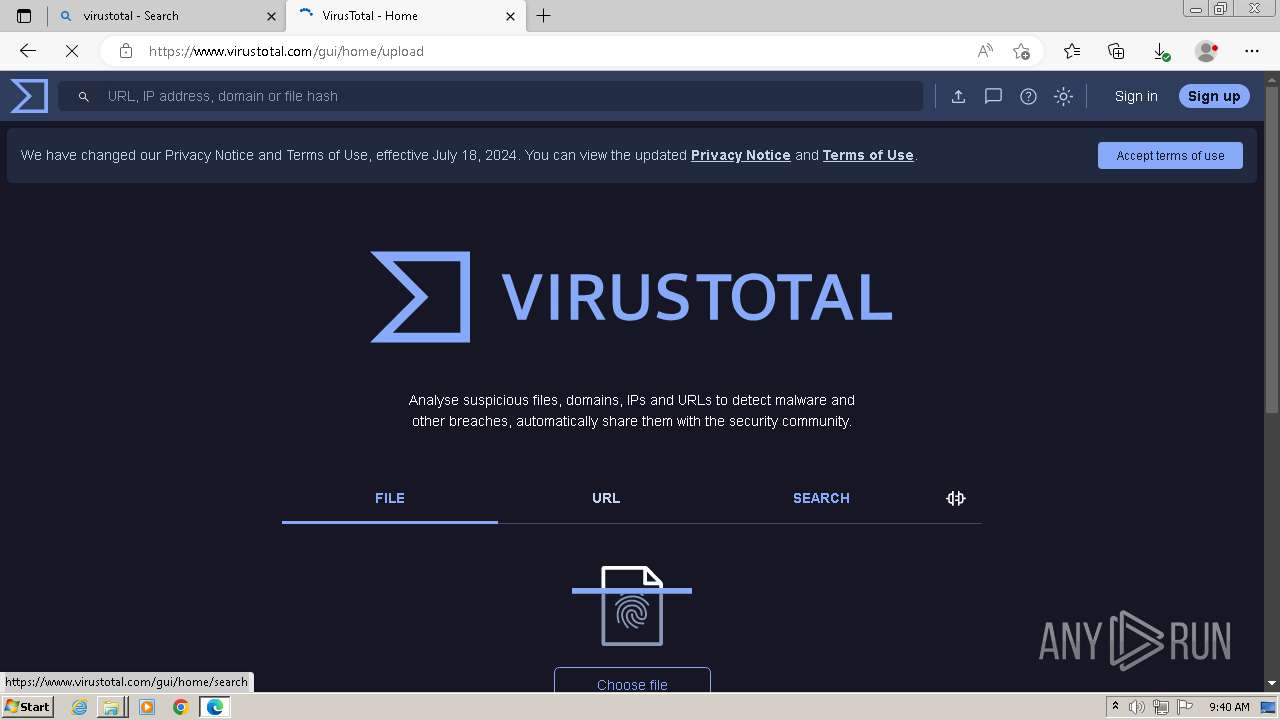Open the Windows Start menu
Image resolution: width=1280 pixels, height=720 pixels.
click(x=27, y=707)
